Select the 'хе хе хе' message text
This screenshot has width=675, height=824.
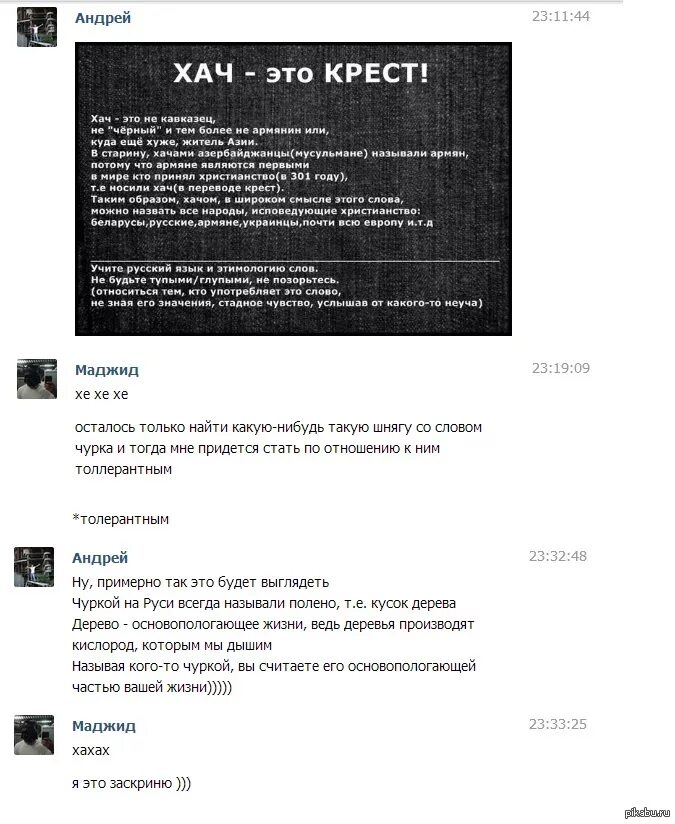pyautogui.click(x=101, y=394)
